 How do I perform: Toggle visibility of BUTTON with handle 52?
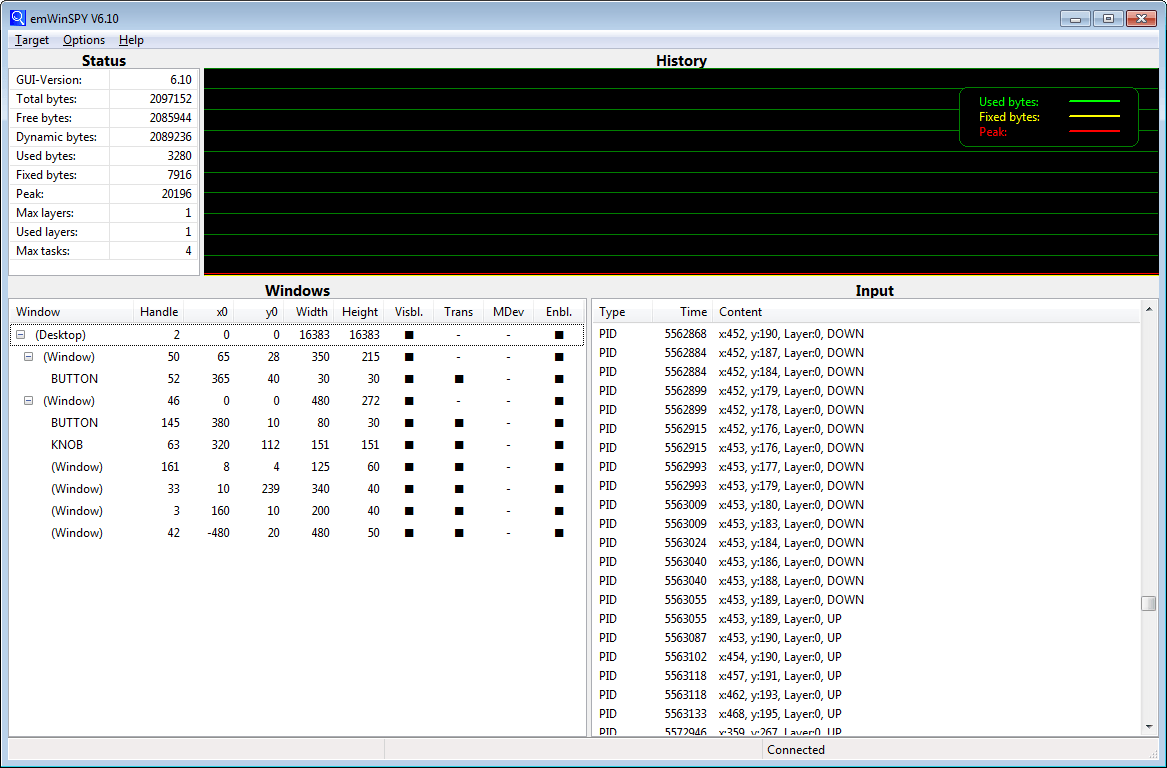(x=408, y=378)
